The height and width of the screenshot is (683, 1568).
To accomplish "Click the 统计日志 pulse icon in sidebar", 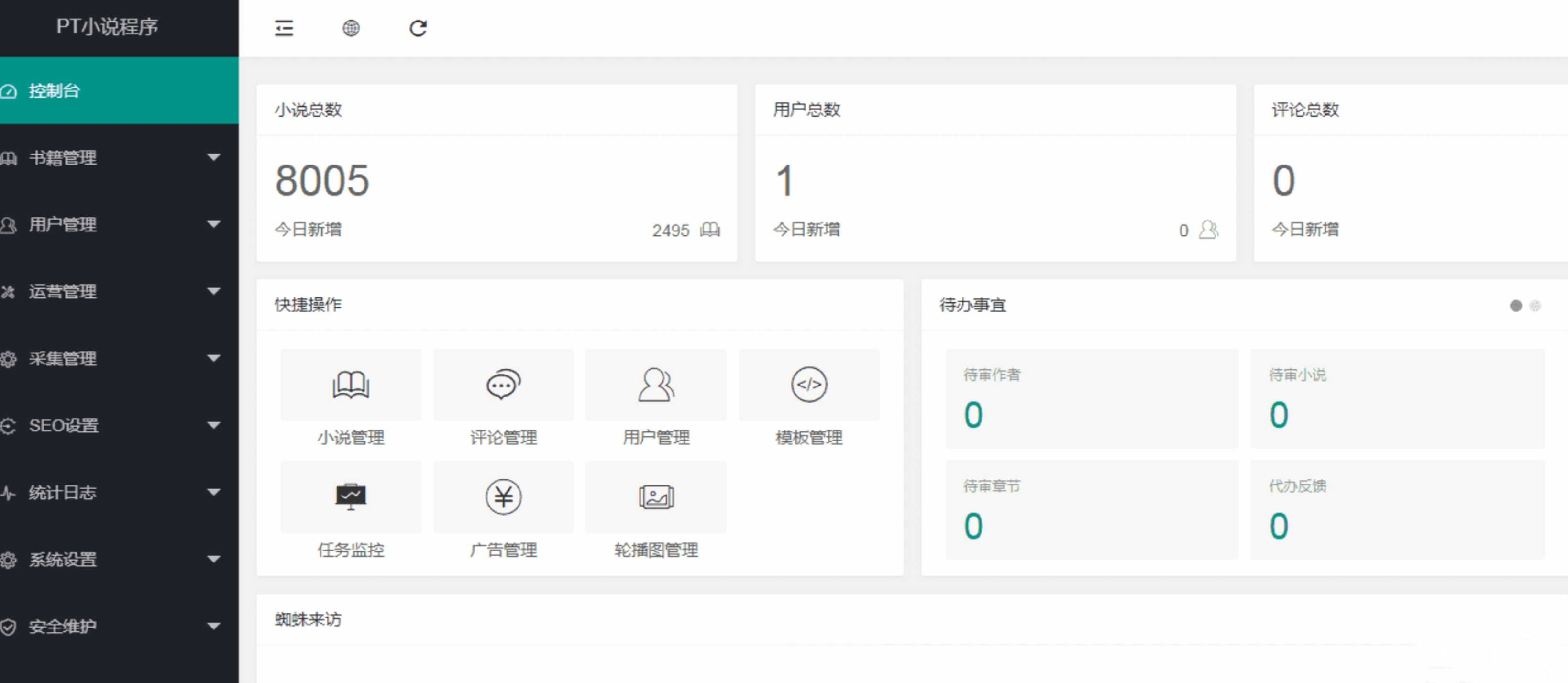I will [9, 493].
